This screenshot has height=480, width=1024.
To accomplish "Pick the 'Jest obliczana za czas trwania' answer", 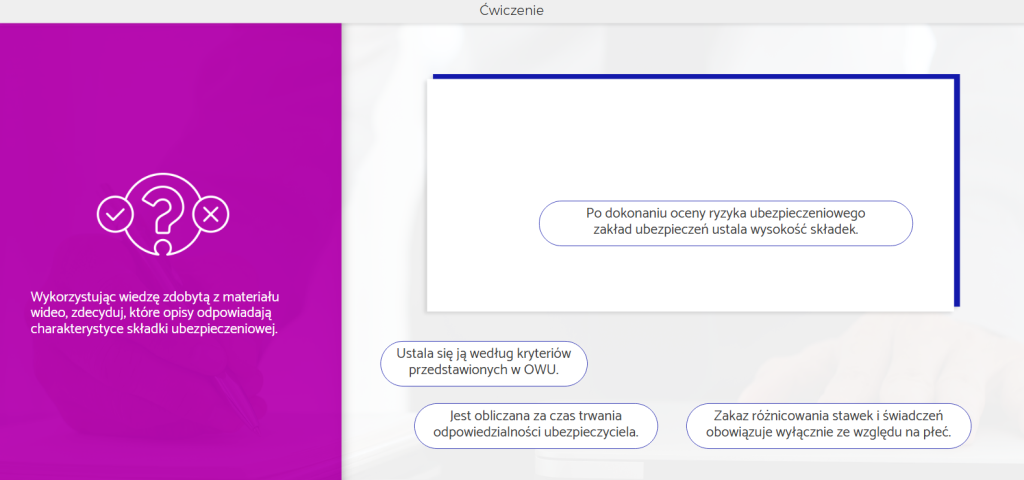I will (536, 425).
